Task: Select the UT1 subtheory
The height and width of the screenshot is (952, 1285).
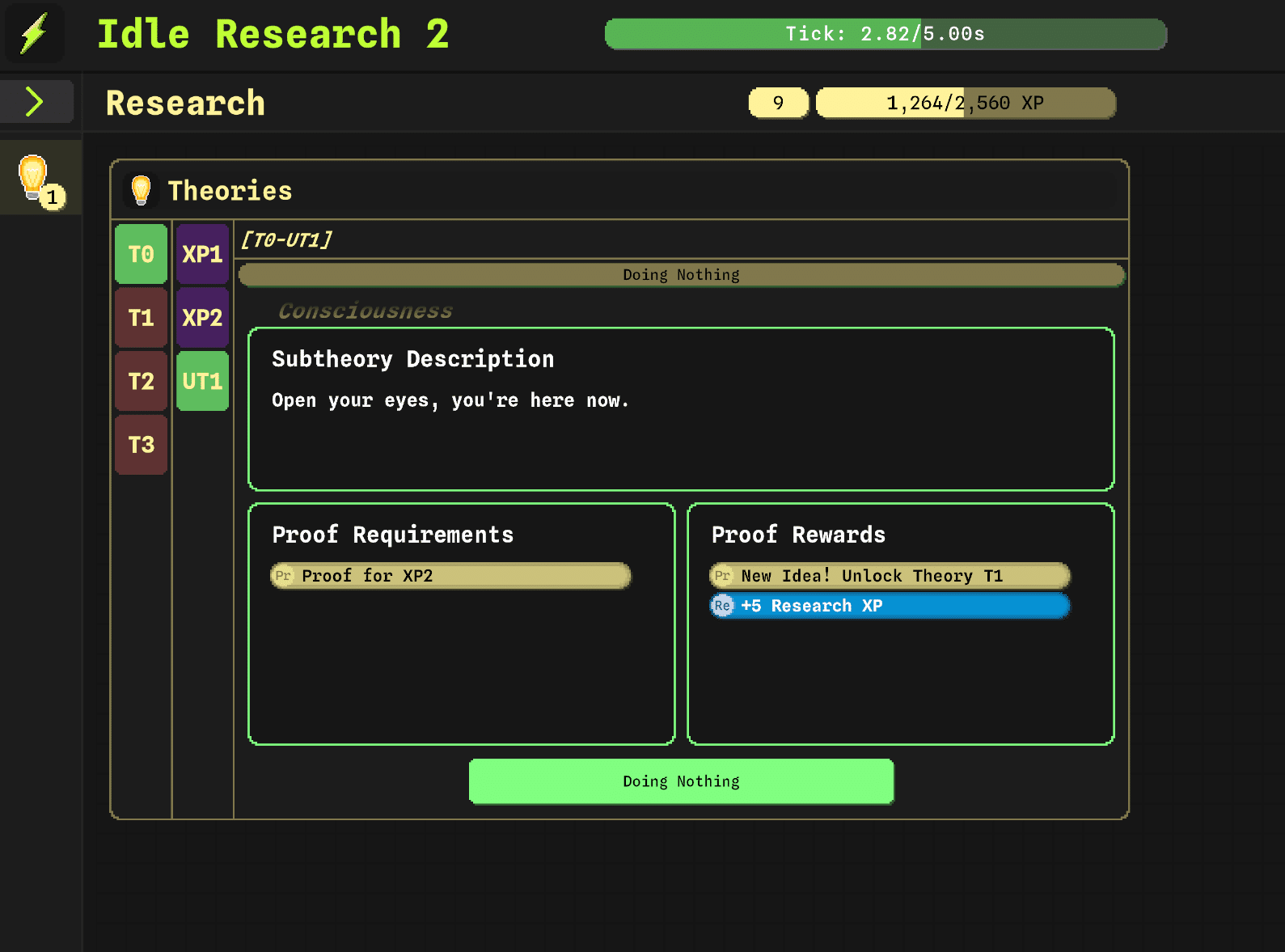Action: (202, 381)
